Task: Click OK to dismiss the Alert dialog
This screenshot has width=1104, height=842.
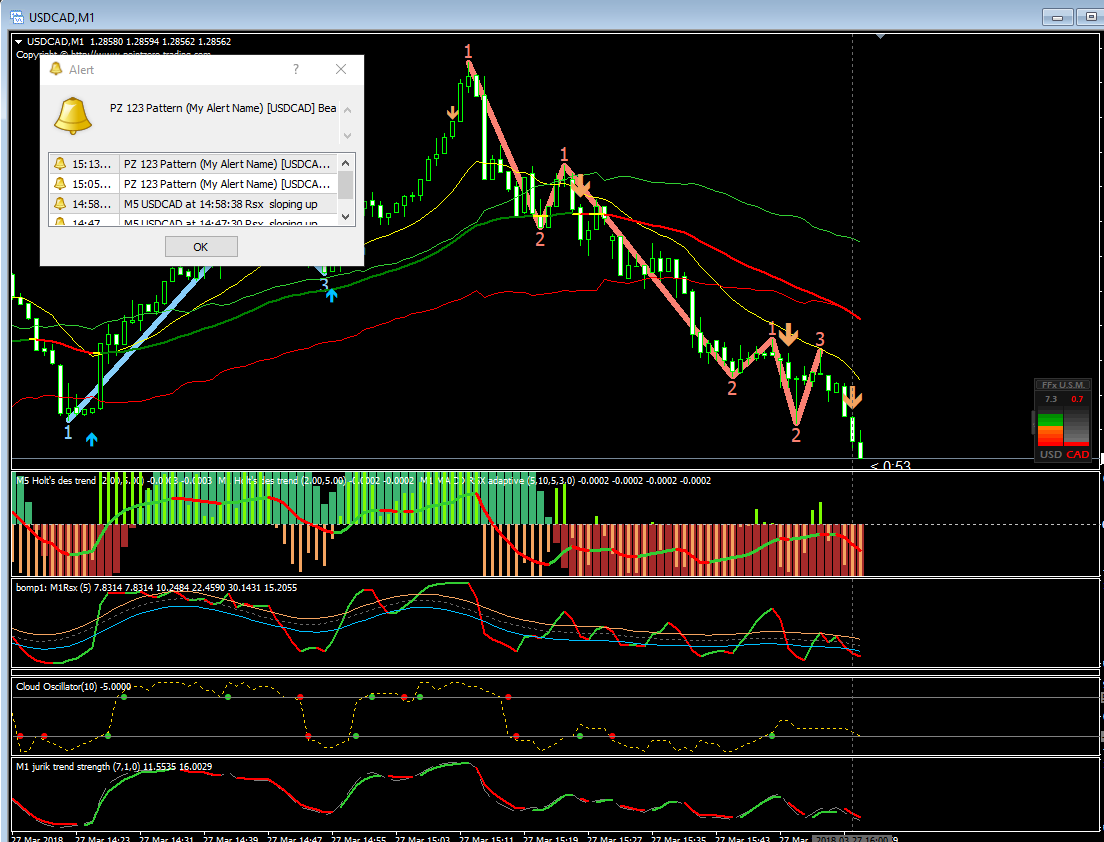Action: tap(201, 247)
